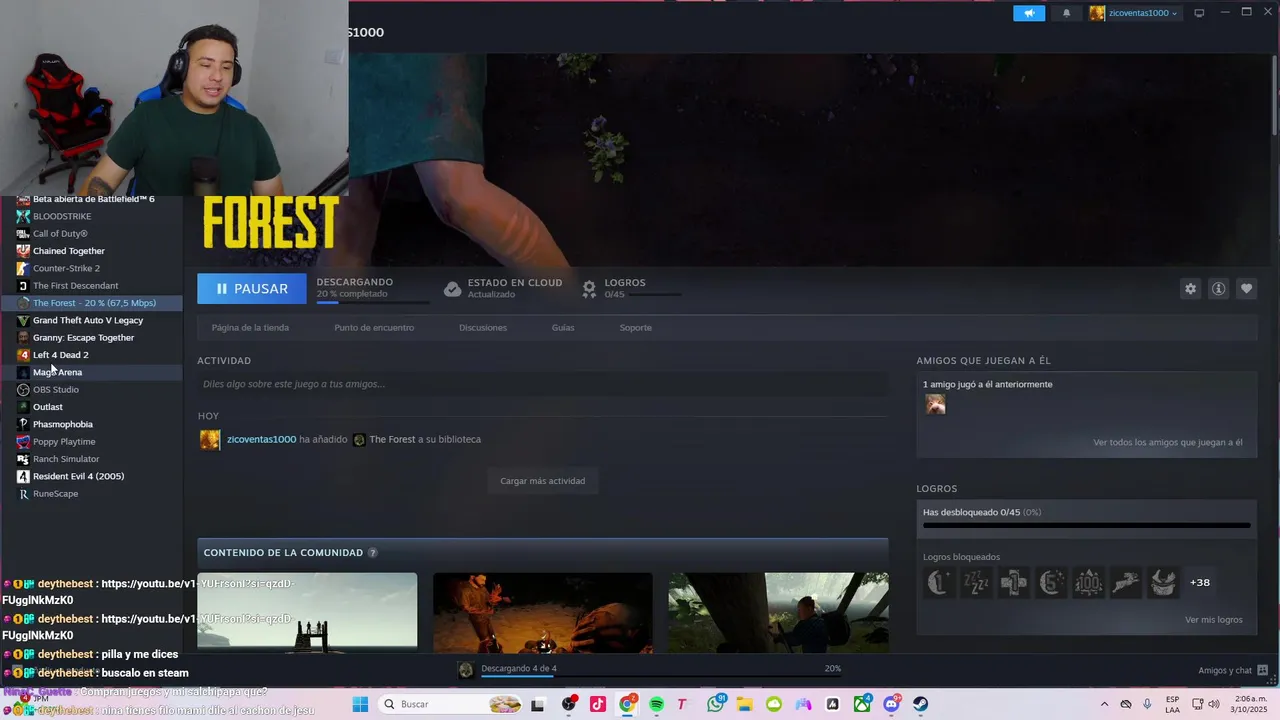Open Punto de encuentro tab

374,328
